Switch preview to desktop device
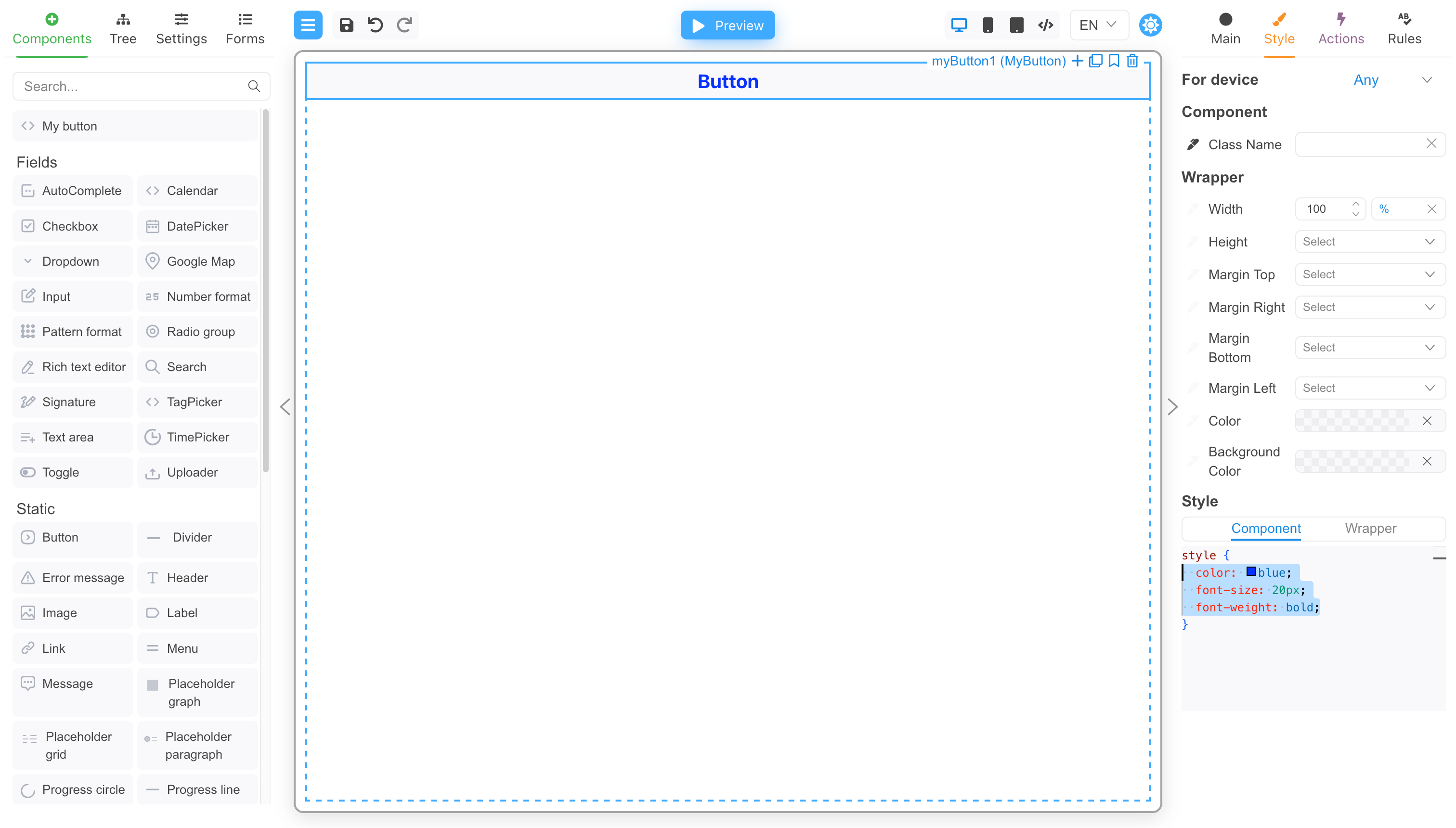This screenshot has height=828, width=1456. 960,25
